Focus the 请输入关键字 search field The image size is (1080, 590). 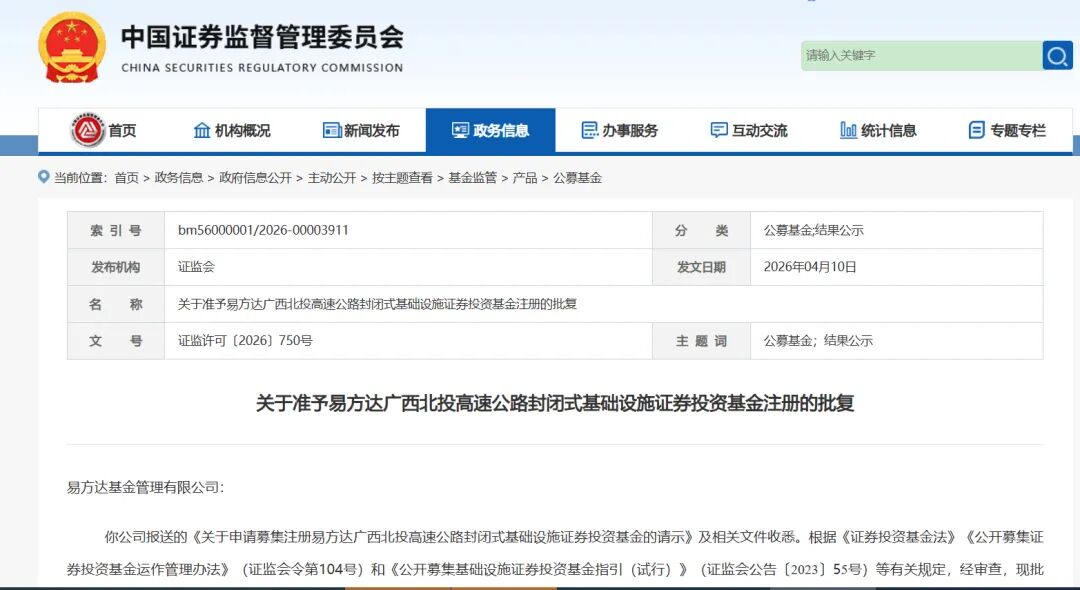pyautogui.click(x=918, y=55)
